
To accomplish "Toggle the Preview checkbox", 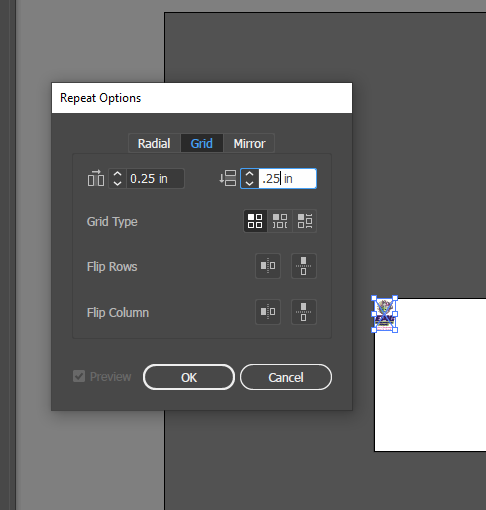I will (x=79, y=376).
